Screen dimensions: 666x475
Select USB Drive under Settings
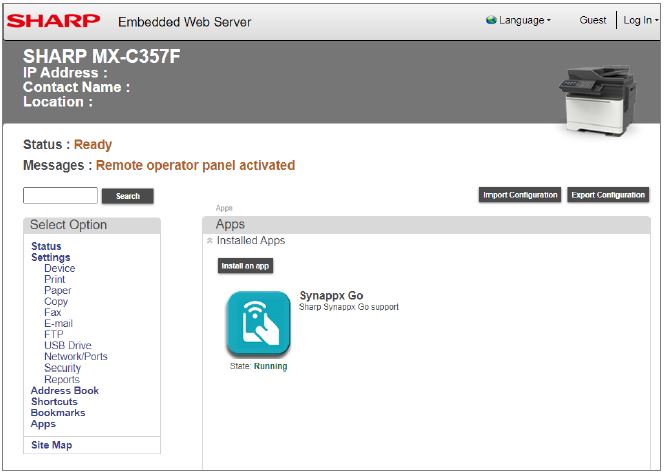[68, 345]
